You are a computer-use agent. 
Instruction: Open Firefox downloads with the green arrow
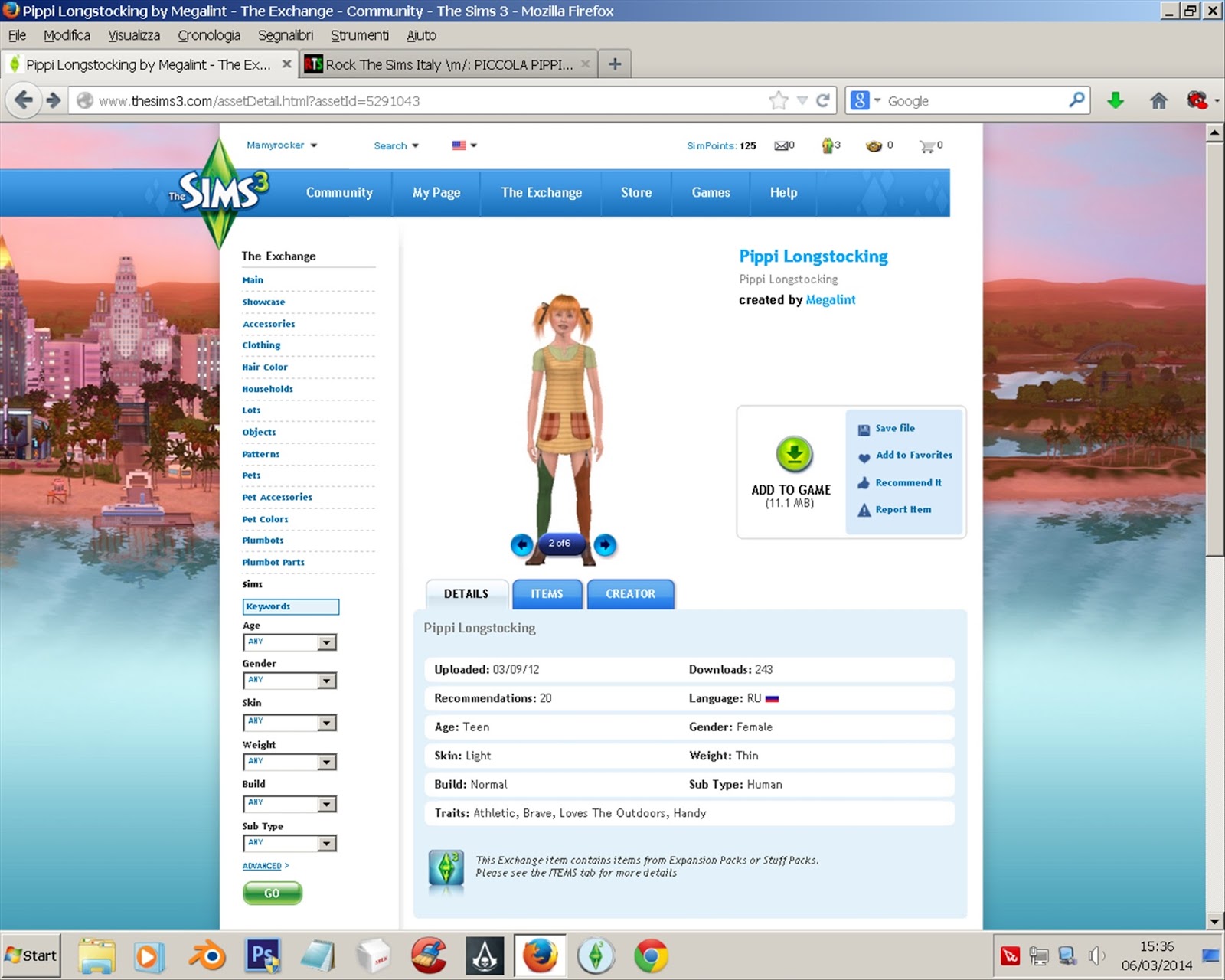[1116, 100]
